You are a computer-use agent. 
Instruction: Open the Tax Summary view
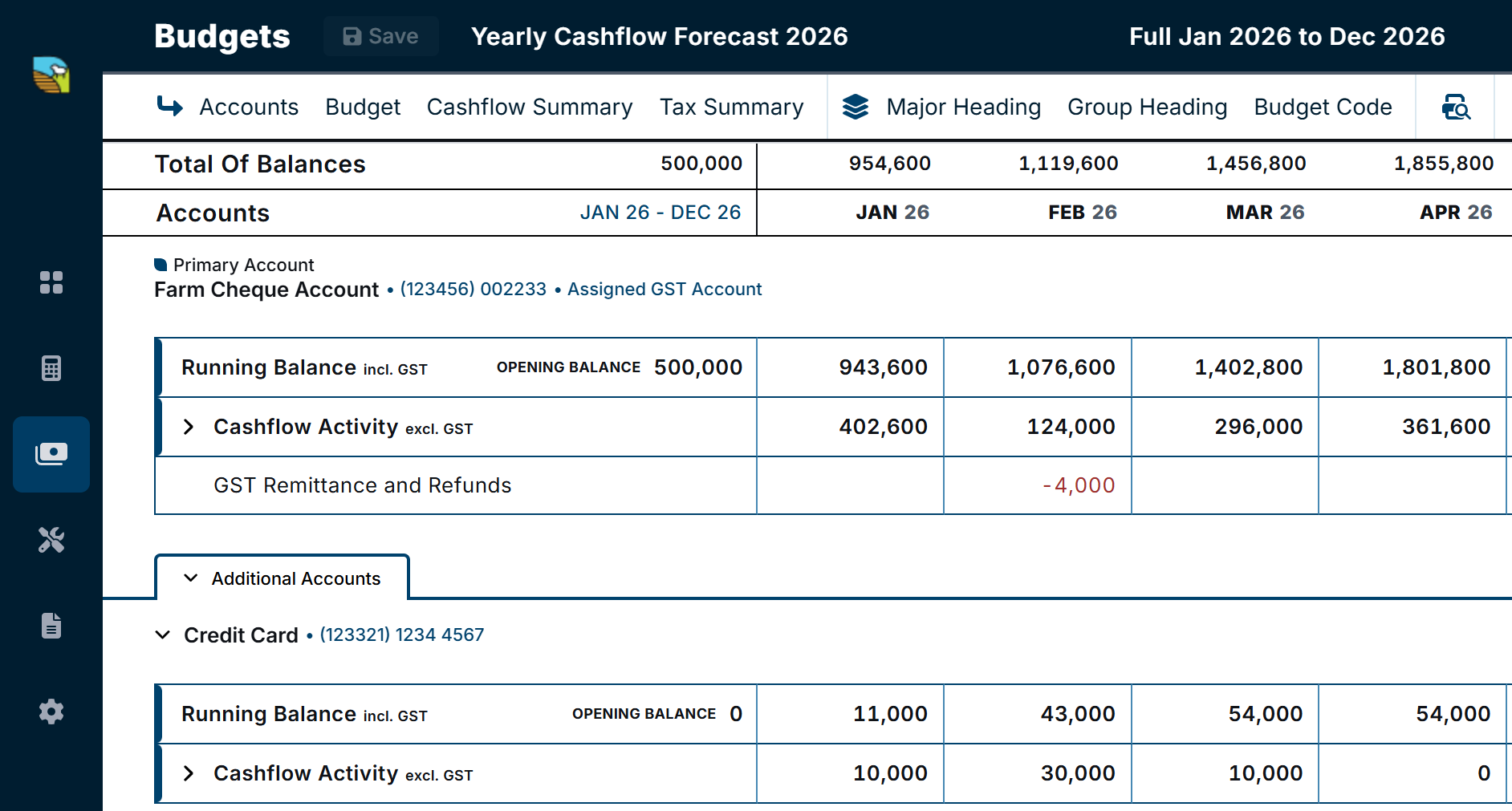point(731,107)
